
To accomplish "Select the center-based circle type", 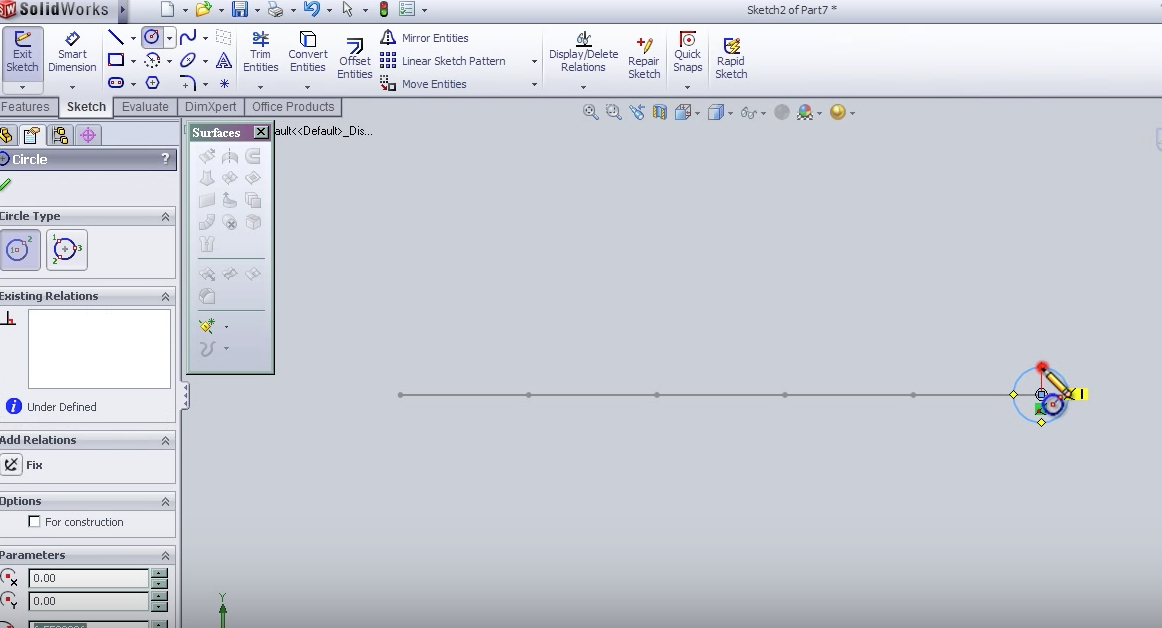I will [x=19, y=250].
